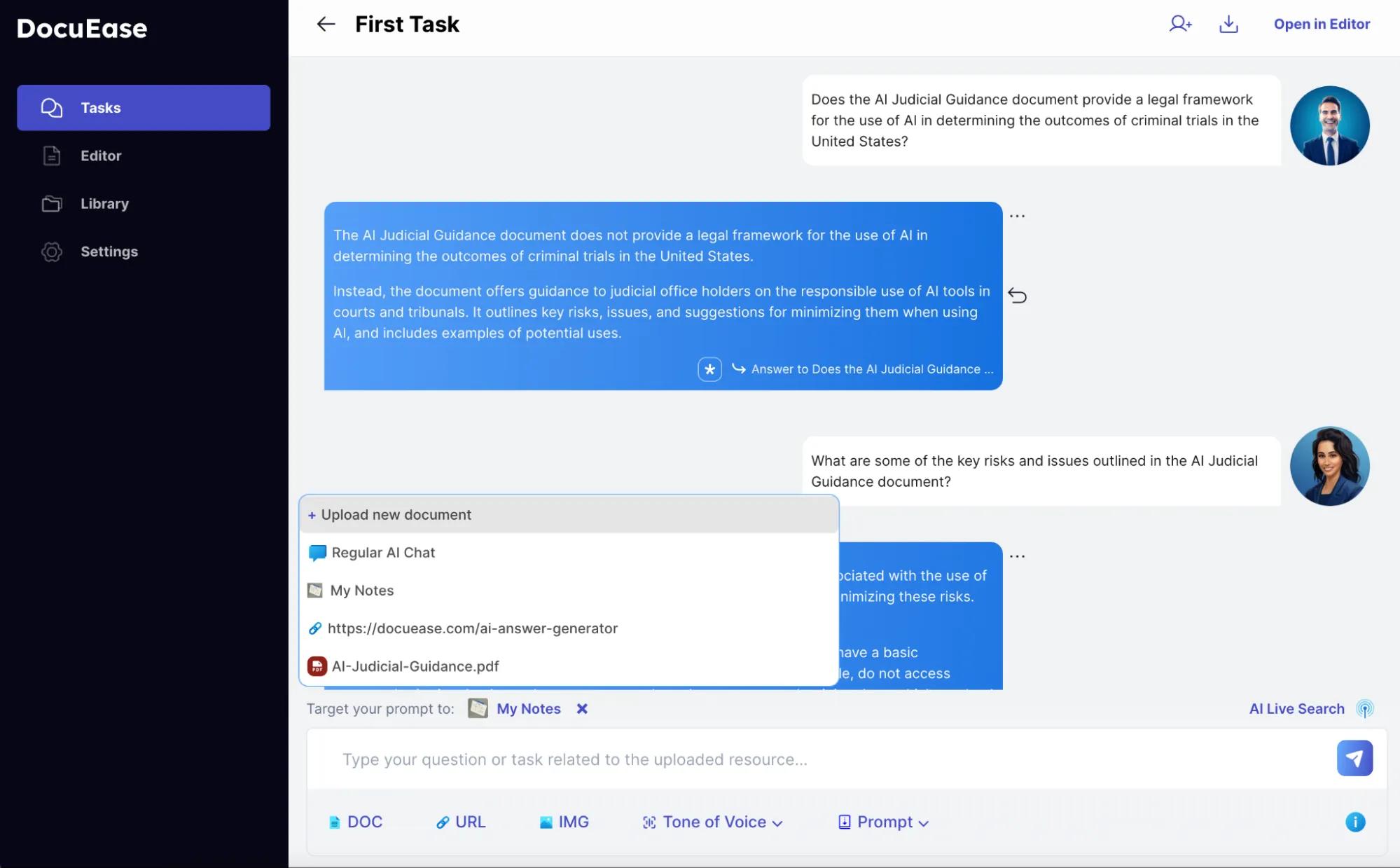This screenshot has width=1400, height=868.
Task: Click the Tasks sidebar icon
Action: click(x=51, y=107)
